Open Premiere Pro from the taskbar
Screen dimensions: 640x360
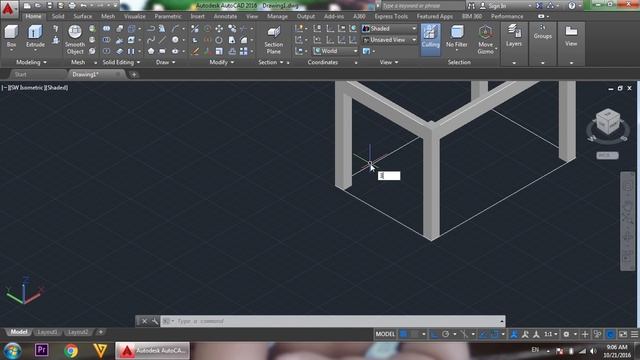(x=41, y=350)
